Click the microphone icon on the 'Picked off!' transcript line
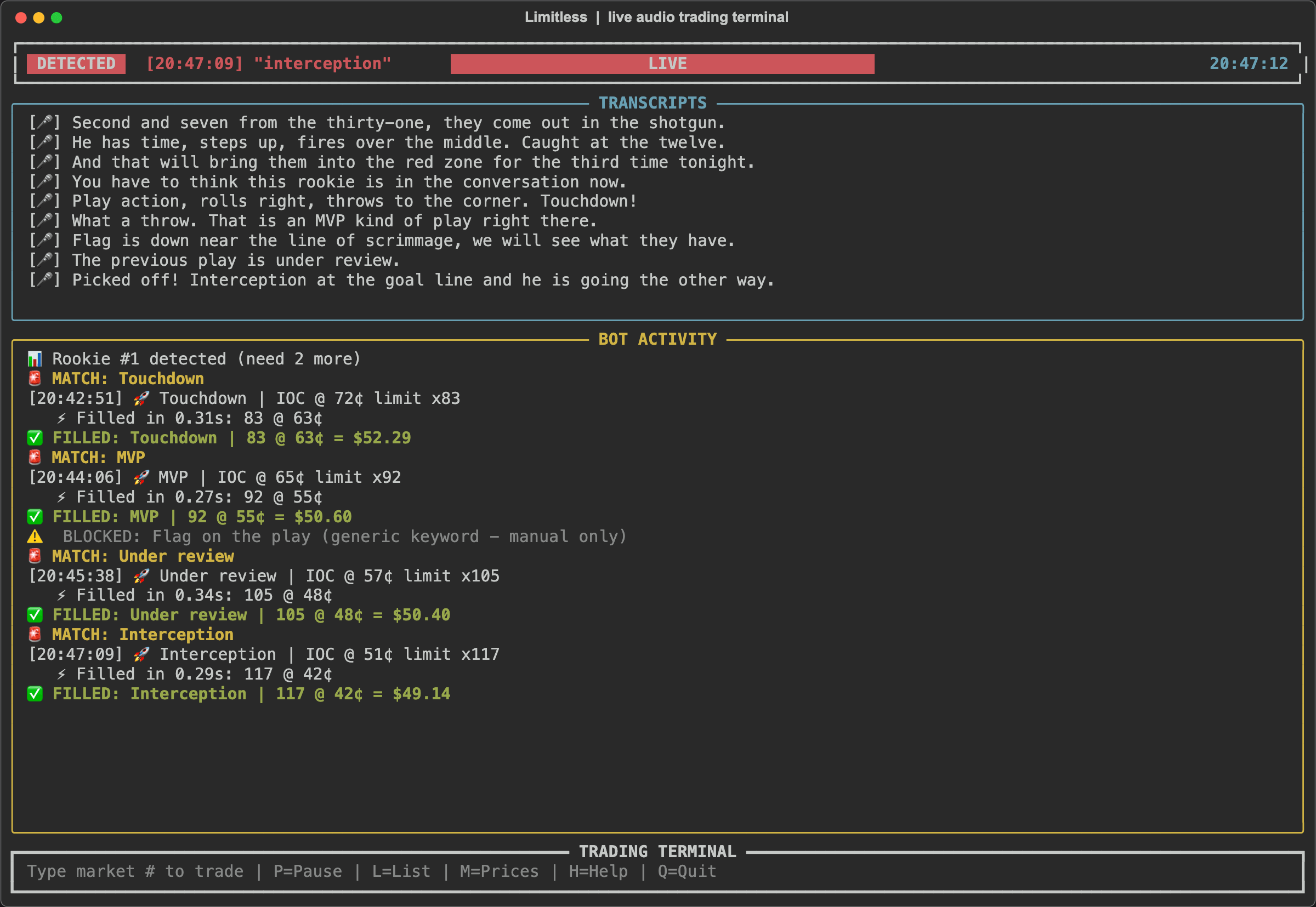 tap(45, 279)
